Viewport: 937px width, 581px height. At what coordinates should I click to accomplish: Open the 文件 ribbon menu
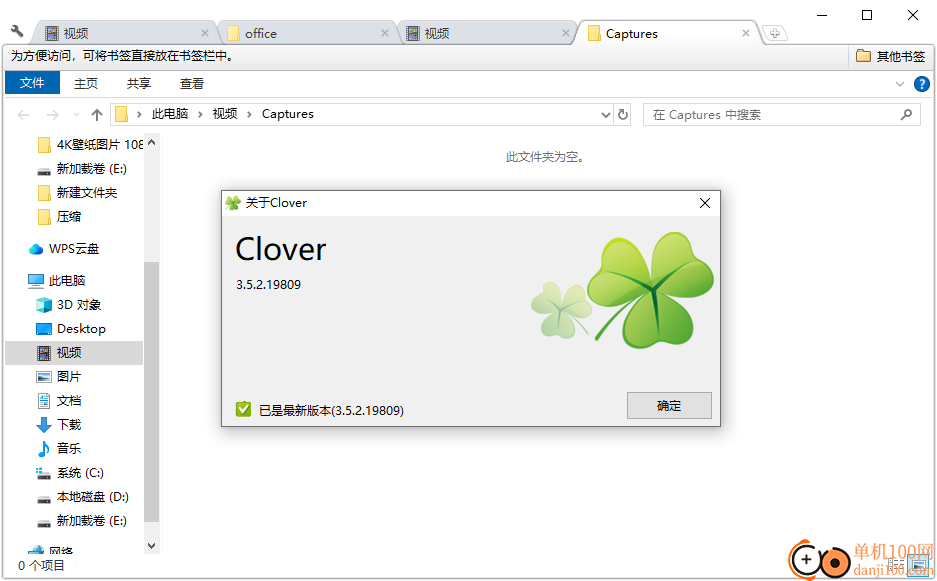(32, 83)
